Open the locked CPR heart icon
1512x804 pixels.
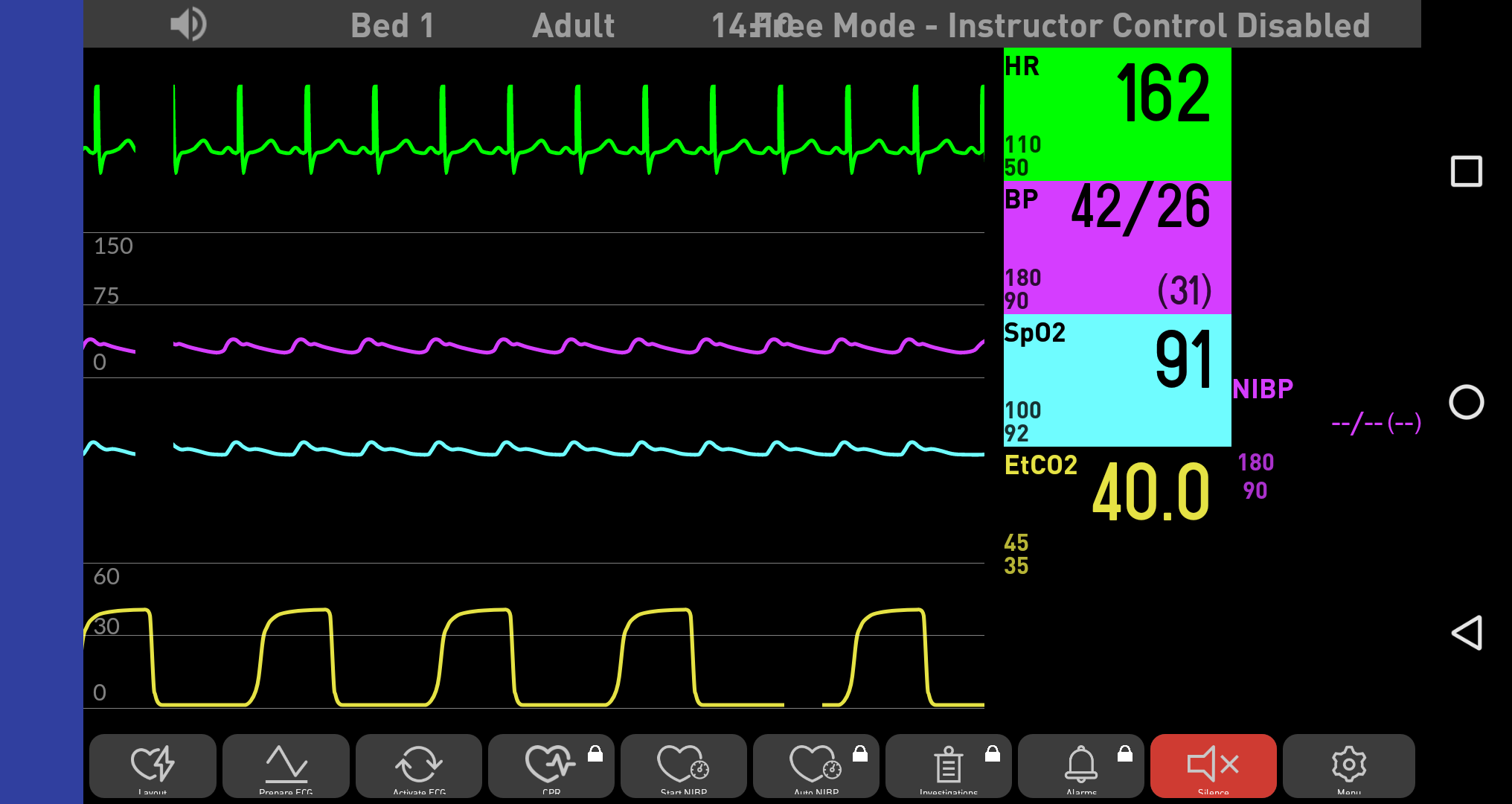click(x=551, y=765)
